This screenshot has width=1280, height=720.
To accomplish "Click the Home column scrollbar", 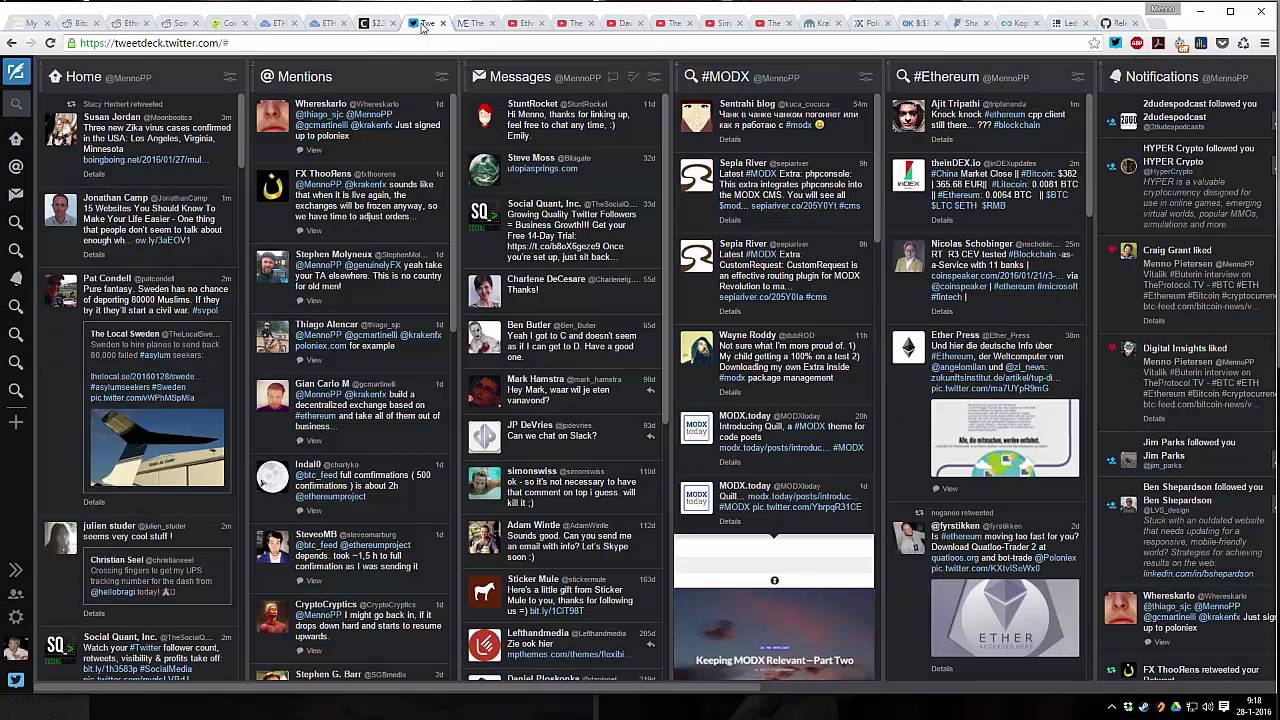I will tap(242, 130).
